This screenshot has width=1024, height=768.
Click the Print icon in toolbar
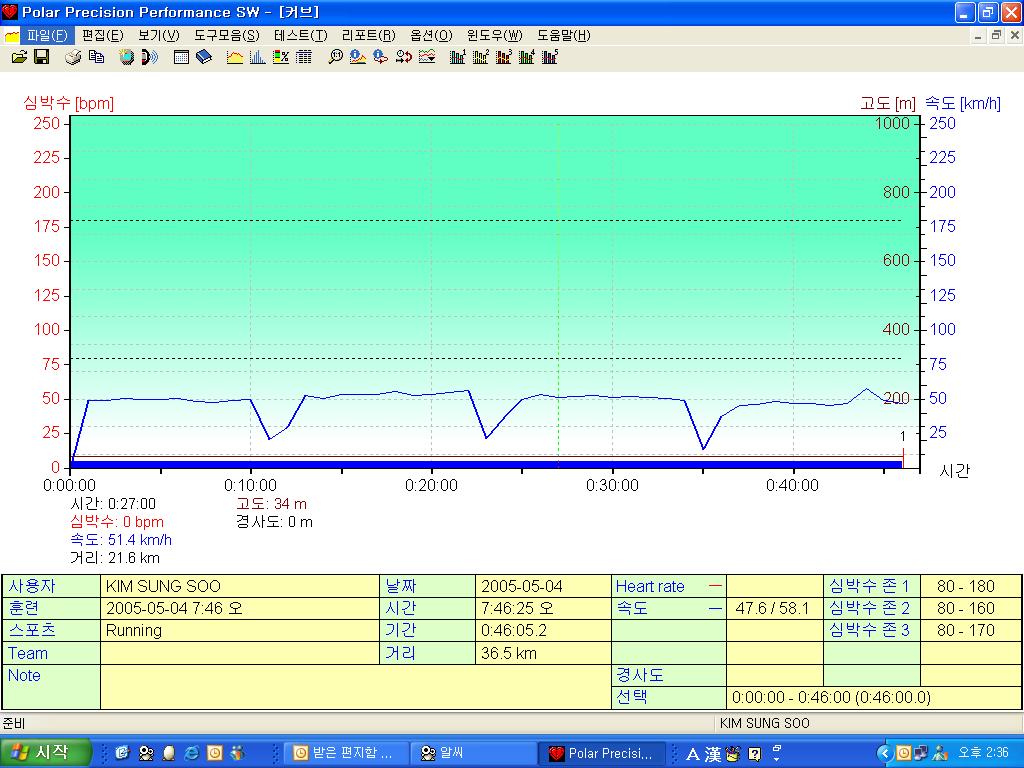coord(73,57)
